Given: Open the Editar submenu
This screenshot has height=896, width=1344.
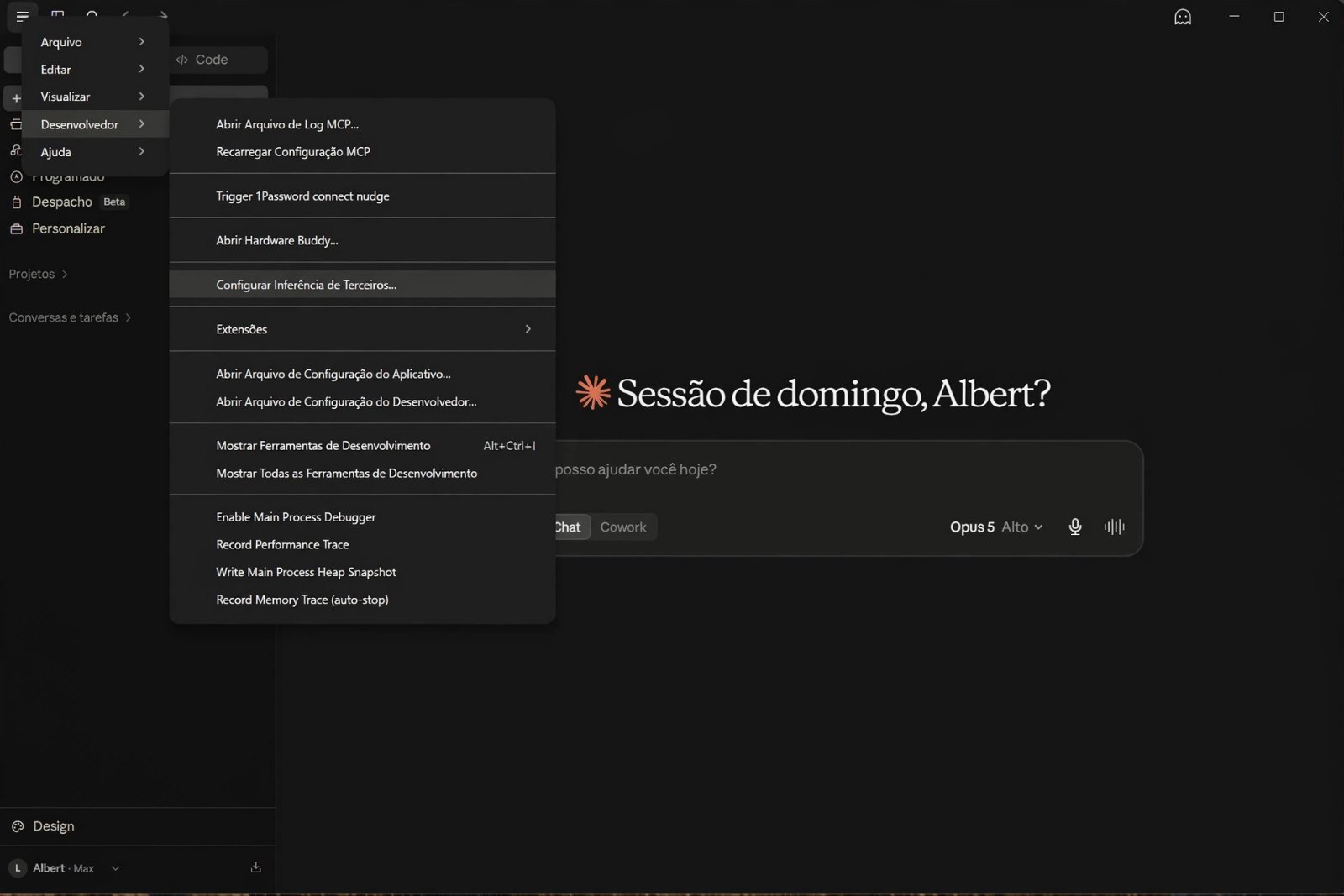Looking at the screenshot, I should [95, 69].
